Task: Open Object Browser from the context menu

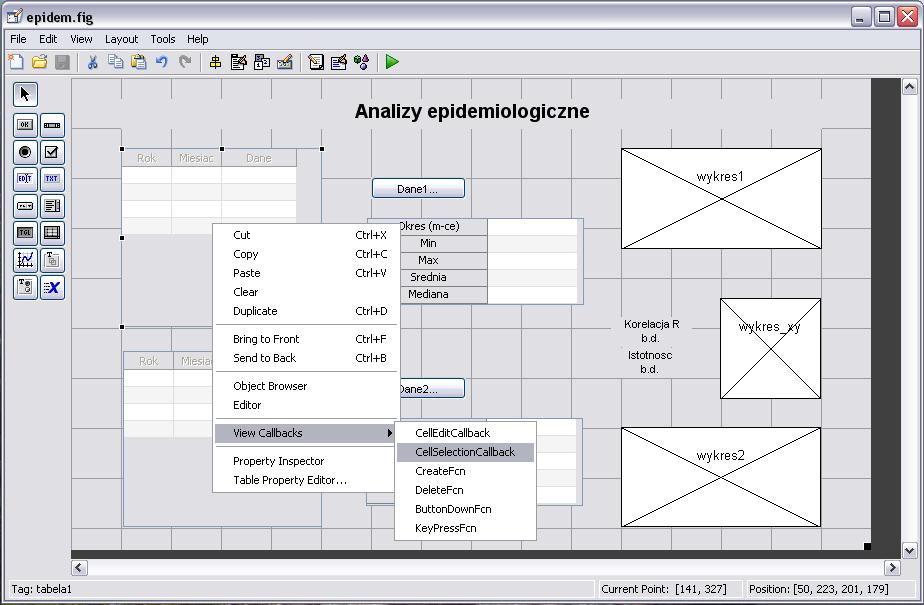Action: (x=306, y=386)
